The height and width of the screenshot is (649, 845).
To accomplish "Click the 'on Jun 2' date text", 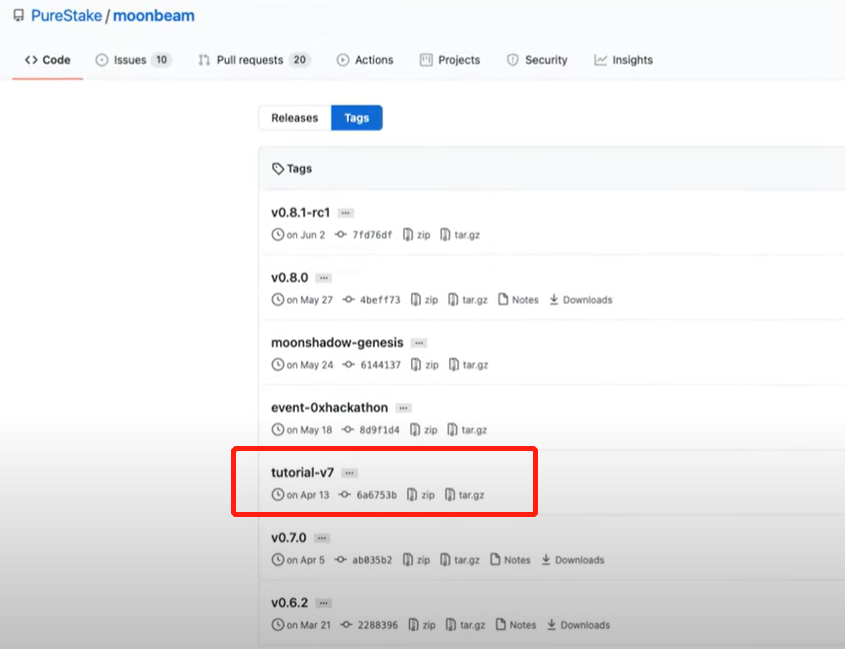I will pyautogui.click(x=306, y=235).
